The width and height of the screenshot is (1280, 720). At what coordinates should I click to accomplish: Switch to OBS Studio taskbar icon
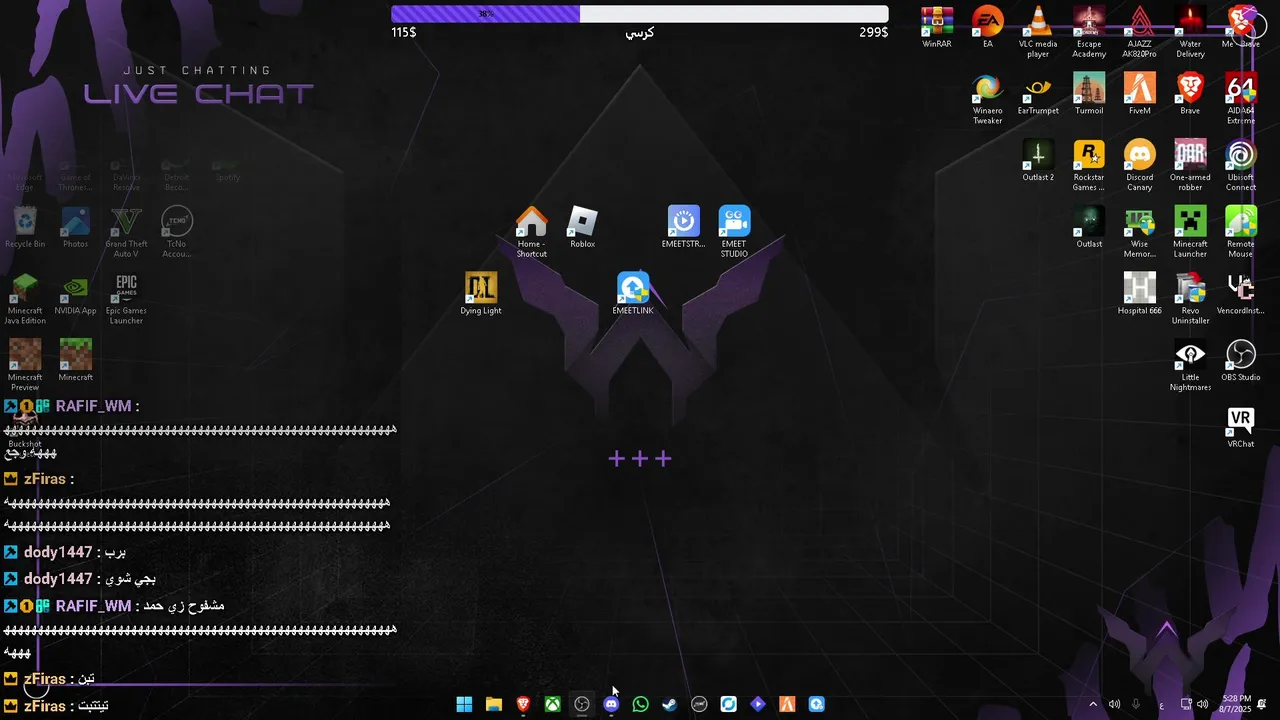tap(582, 704)
